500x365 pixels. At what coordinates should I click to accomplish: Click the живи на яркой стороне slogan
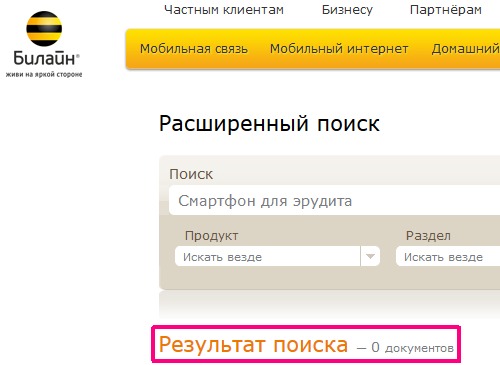point(44,74)
